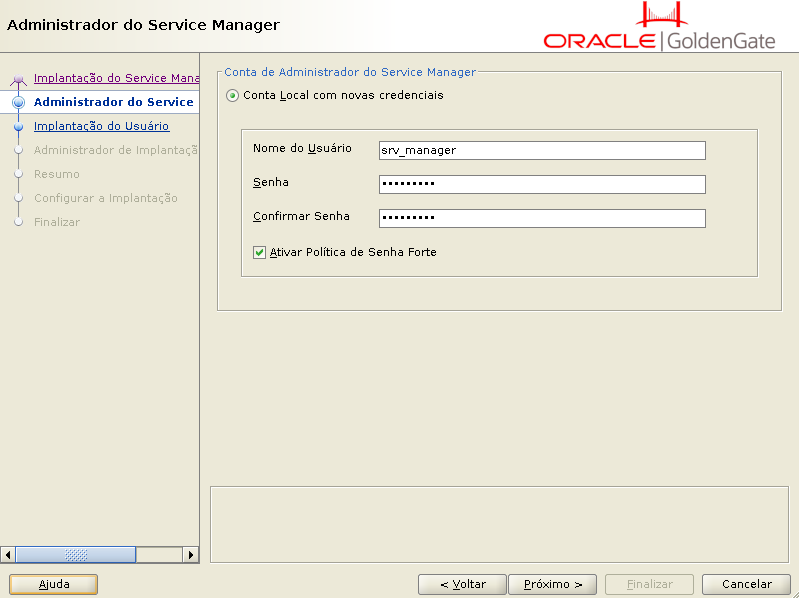The height and width of the screenshot is (598, 799).
Task: Open Implantação do Service Manager step
Action: pyautogui.click(x=116, y=78)
